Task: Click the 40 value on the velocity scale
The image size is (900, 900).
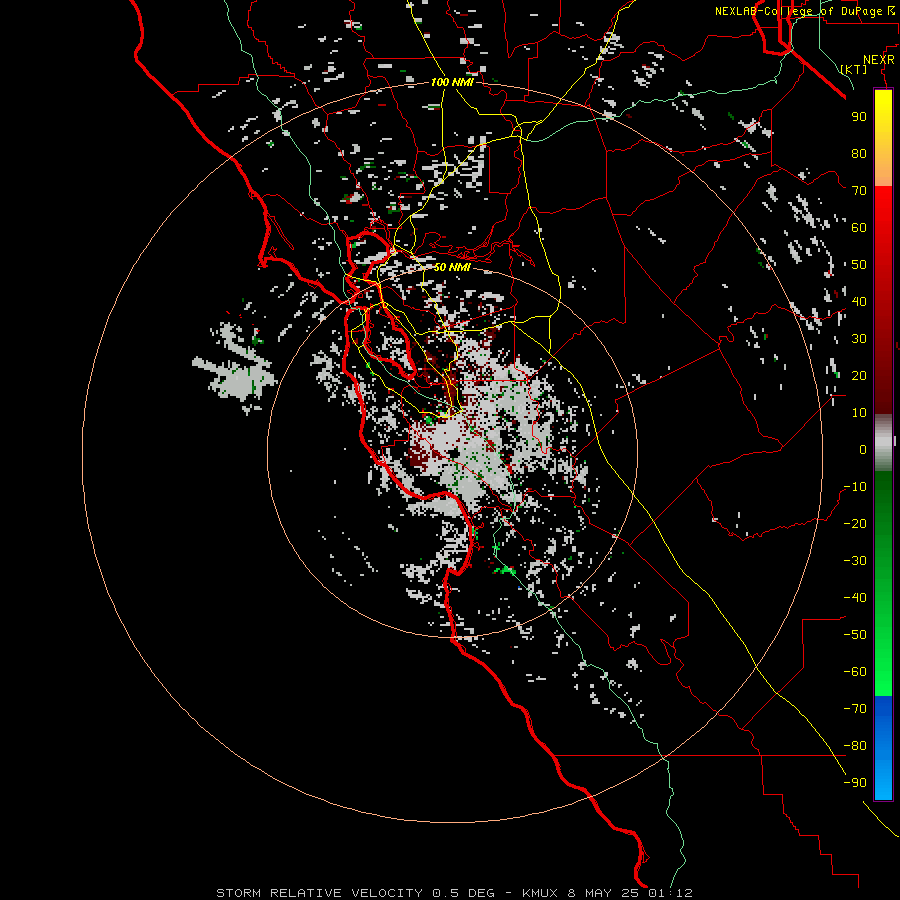Action: click(x=859, y=301)
